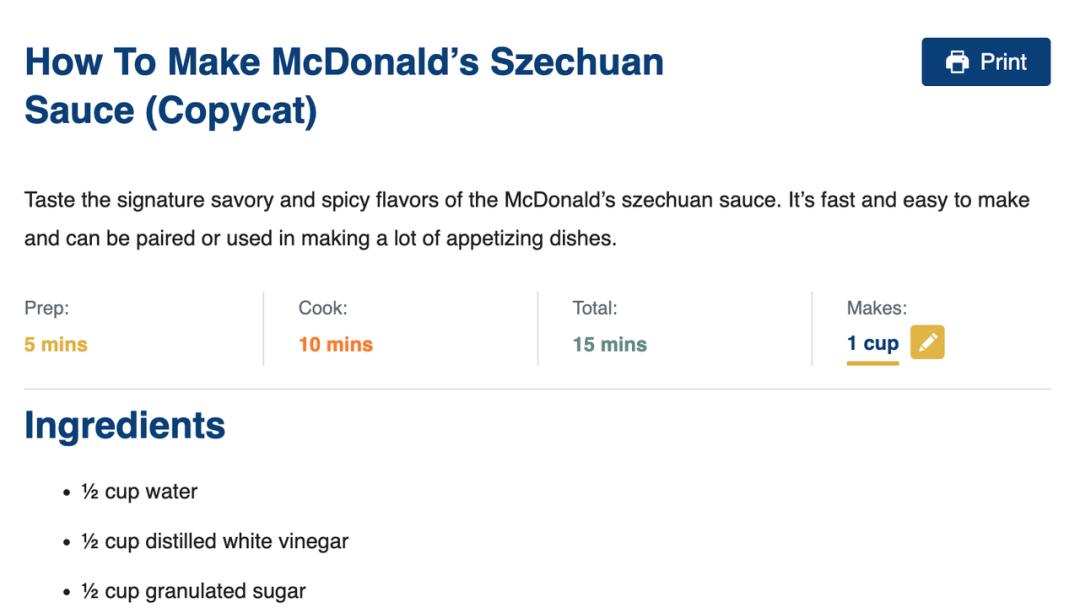Click the '½ cup water' ingredient

click(139, 492)
